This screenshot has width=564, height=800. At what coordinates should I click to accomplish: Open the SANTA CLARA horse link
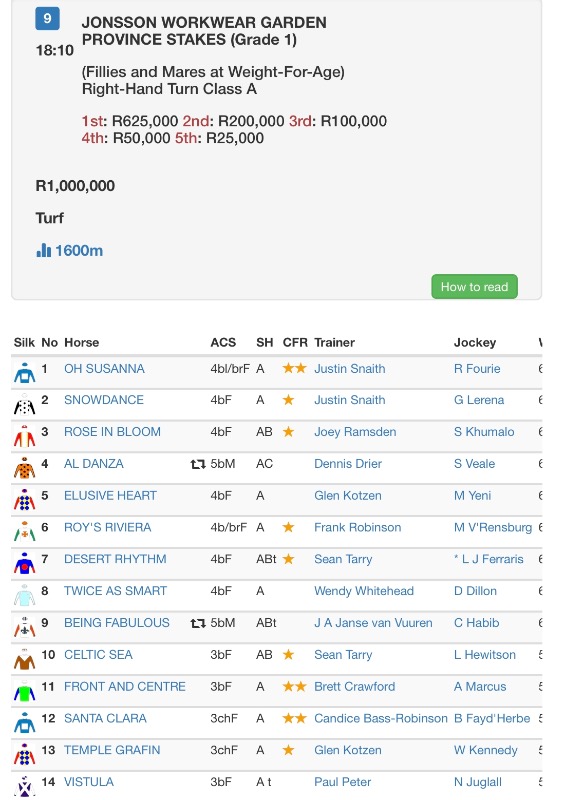pyautogui.click(x=105, y=718)
